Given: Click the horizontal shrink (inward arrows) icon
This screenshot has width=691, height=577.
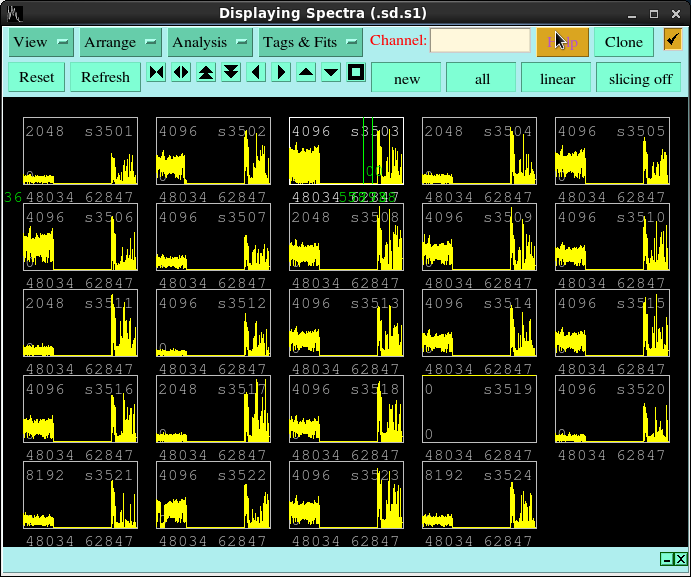Looking at the screenshot, I should coord(156,73).
